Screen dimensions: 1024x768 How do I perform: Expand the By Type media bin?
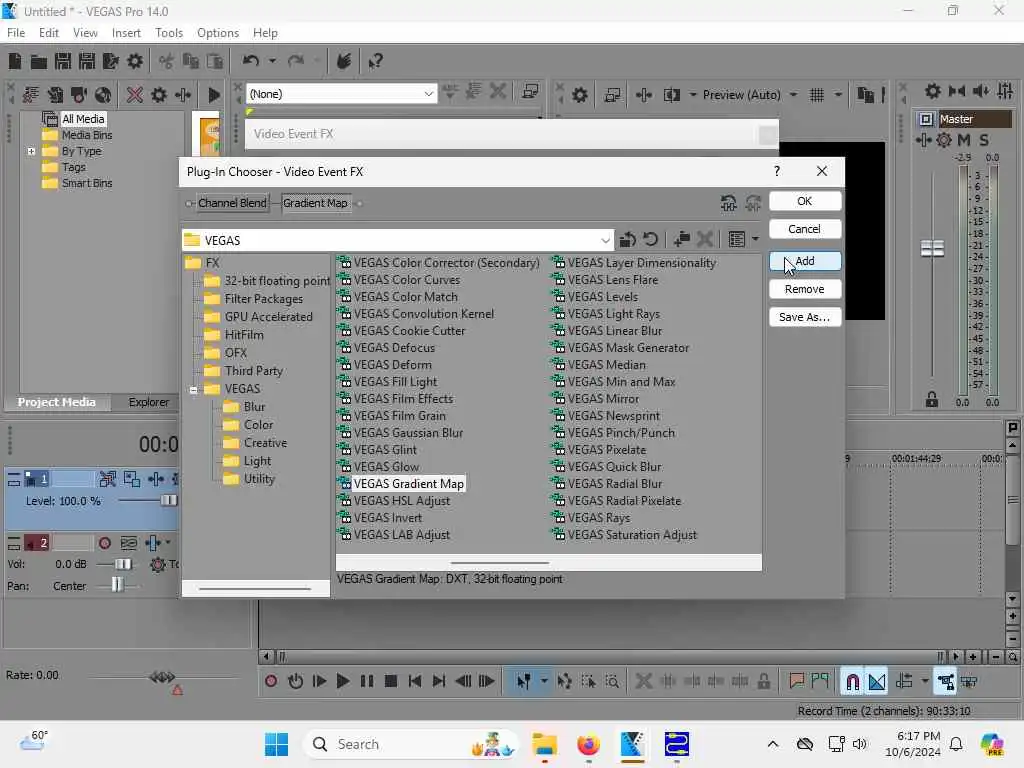pyautogui.click(x=31, y=152)
